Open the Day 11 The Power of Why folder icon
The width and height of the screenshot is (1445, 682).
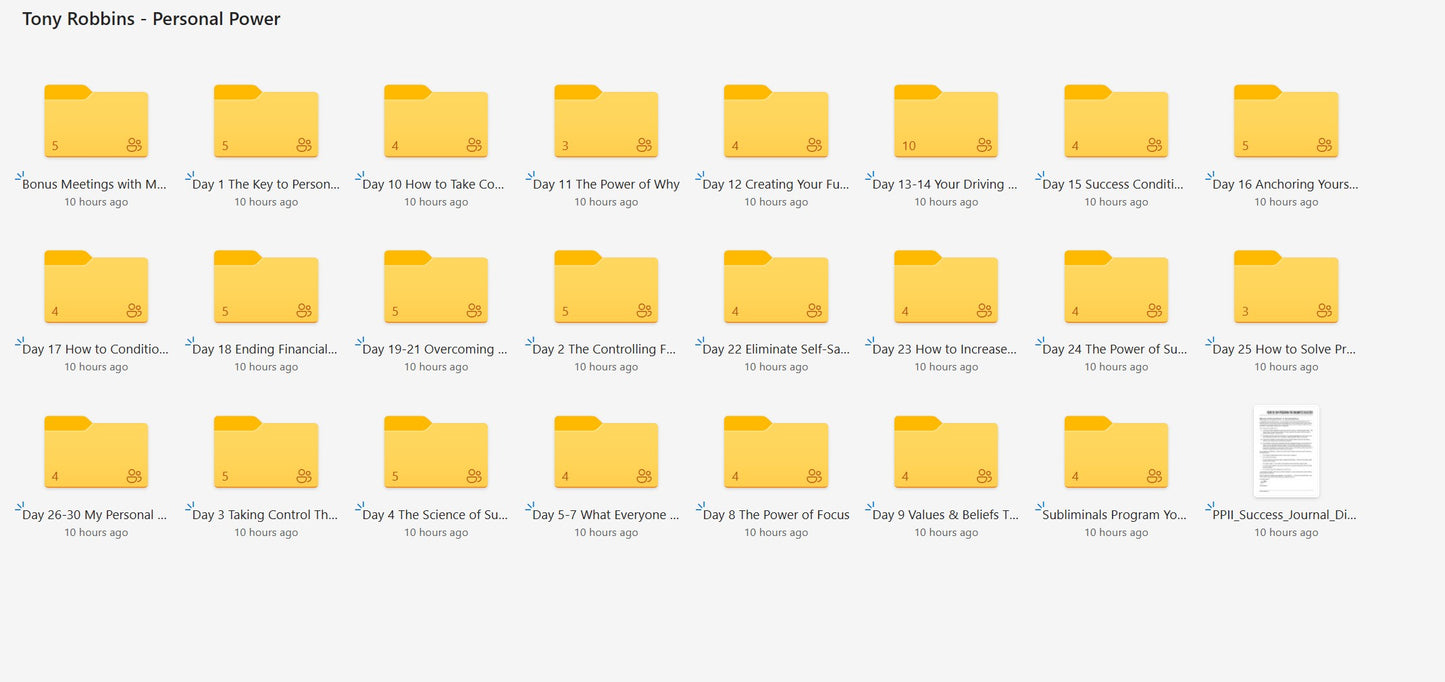[x=606, y=121]
